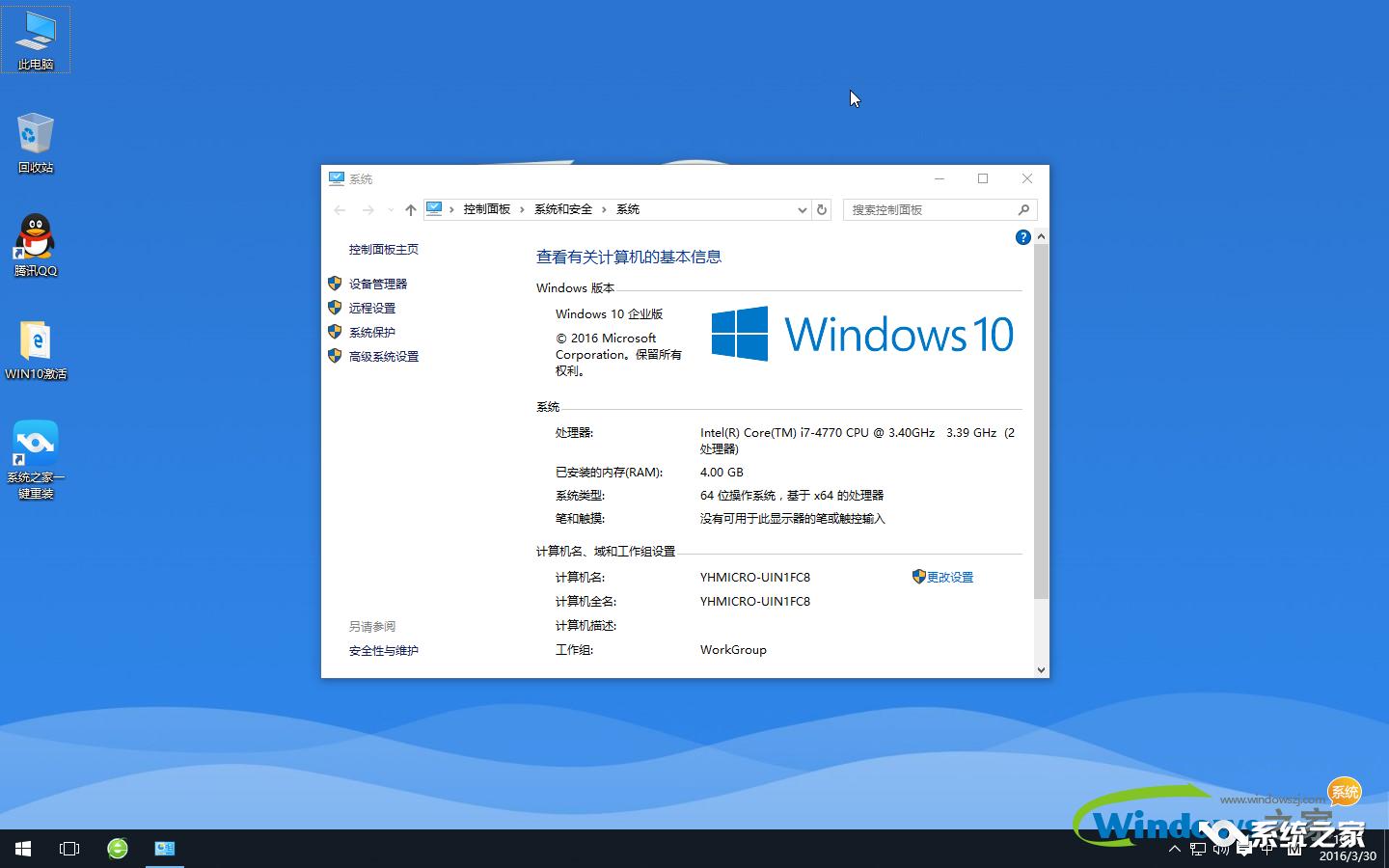Navigate to 系统和安全 in breadcrumb
Viewport: 1389px width, 868px height.
[x=563, y=209]
